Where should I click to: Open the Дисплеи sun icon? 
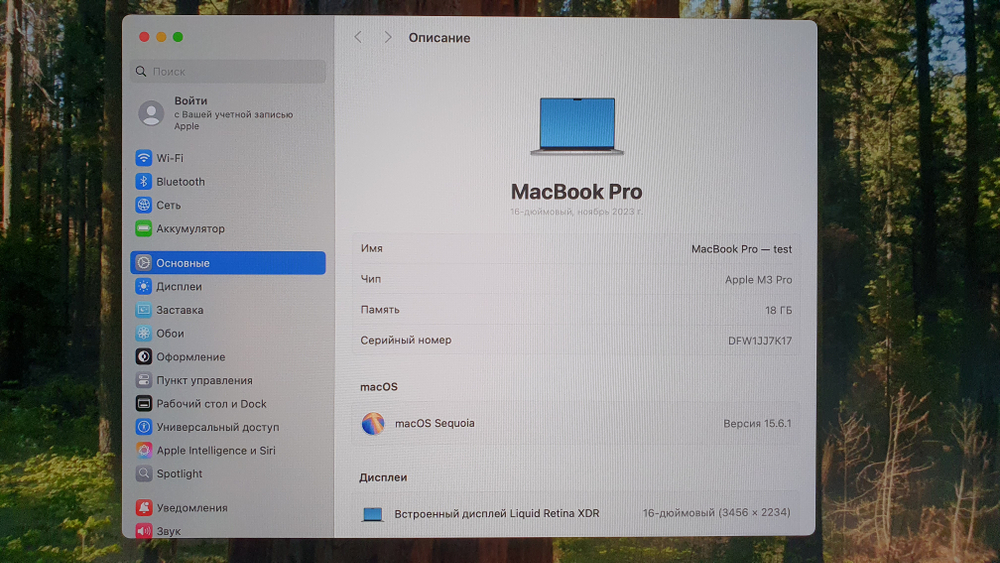(x=143, y=286)
